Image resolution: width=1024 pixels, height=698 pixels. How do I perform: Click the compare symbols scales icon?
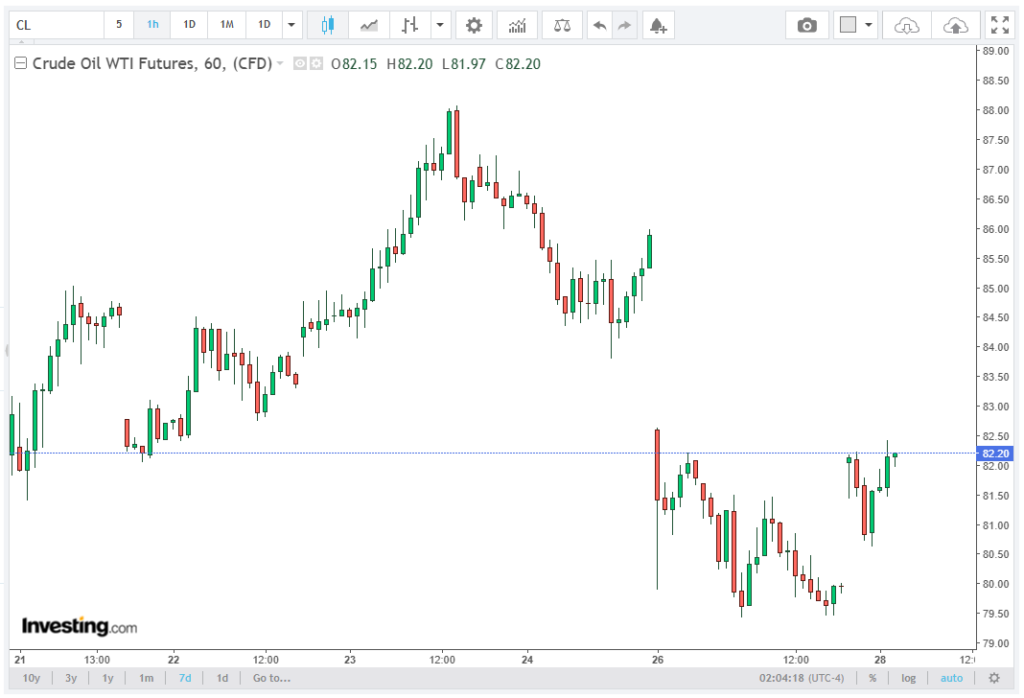[x=562, y=25]
